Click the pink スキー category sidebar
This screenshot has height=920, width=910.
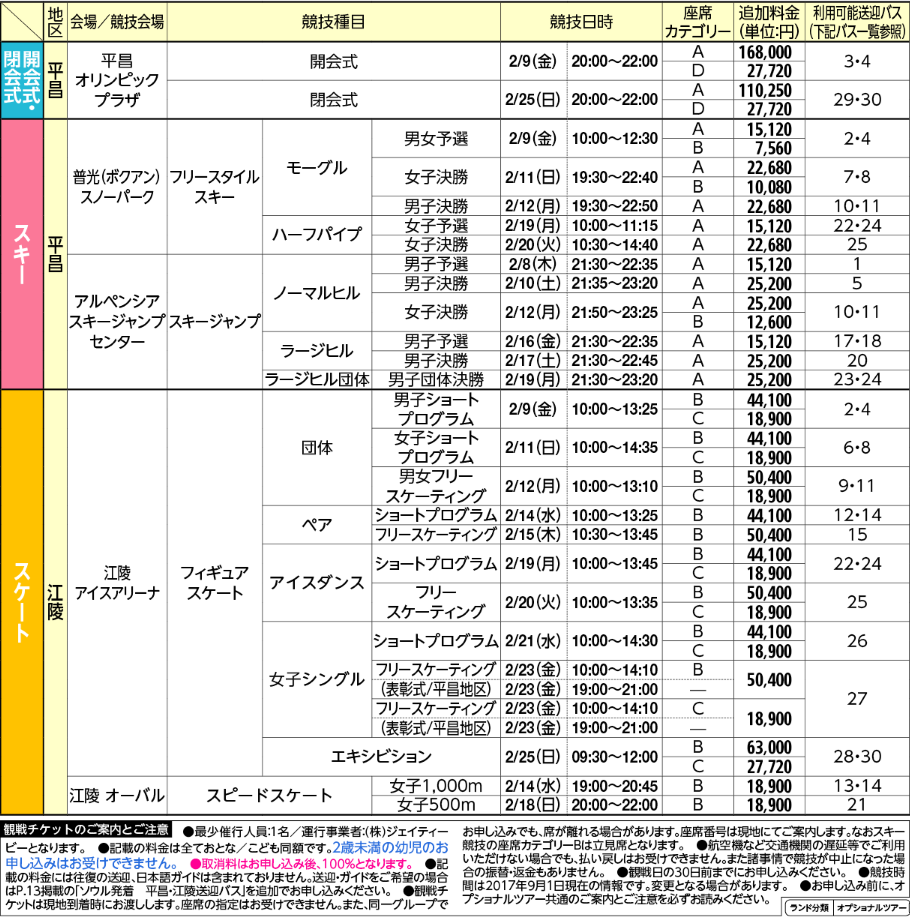click(22, 256)
